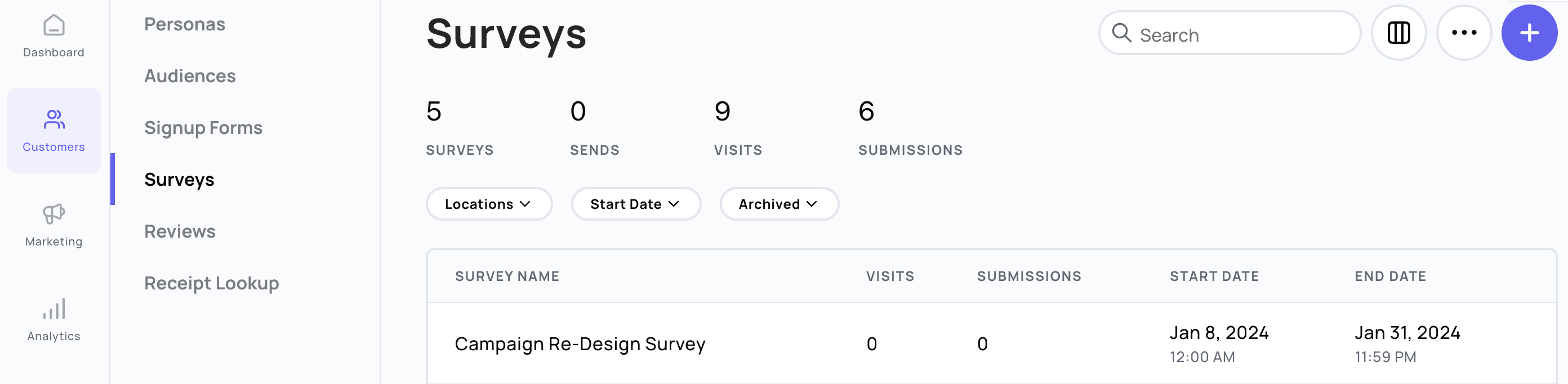Go to Personas in the submenu

(x=184, y=24)
